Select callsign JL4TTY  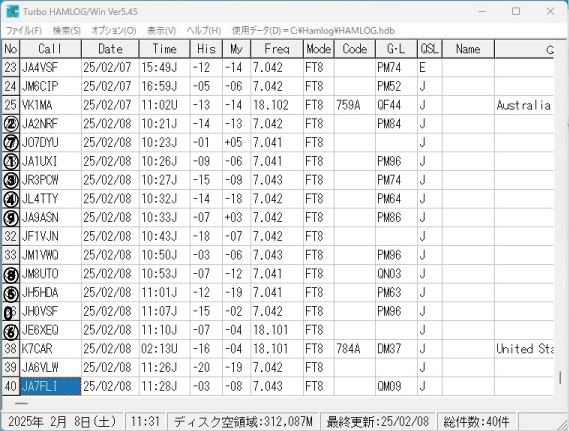pos(40,199)
